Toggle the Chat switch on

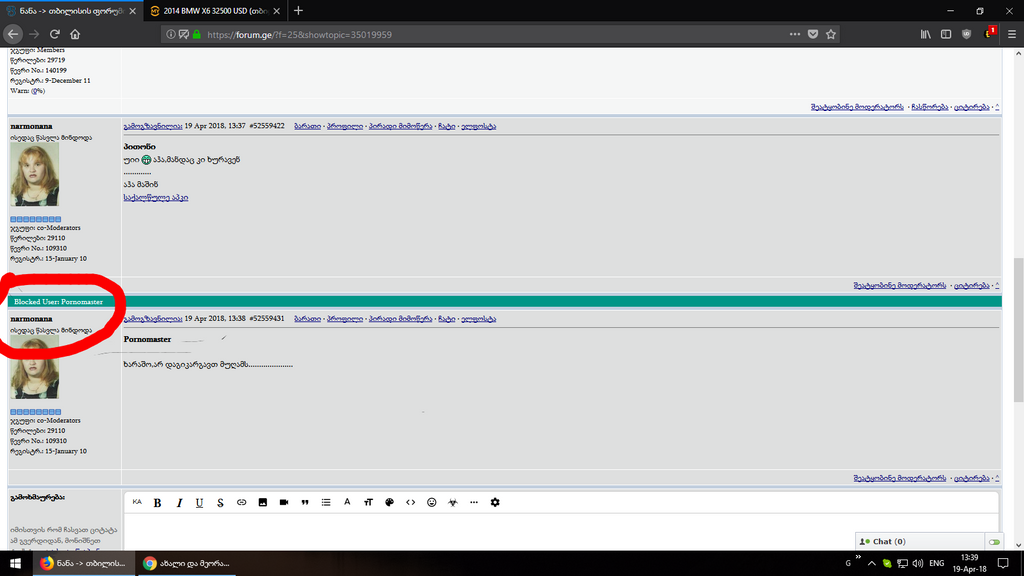point(994,541)
